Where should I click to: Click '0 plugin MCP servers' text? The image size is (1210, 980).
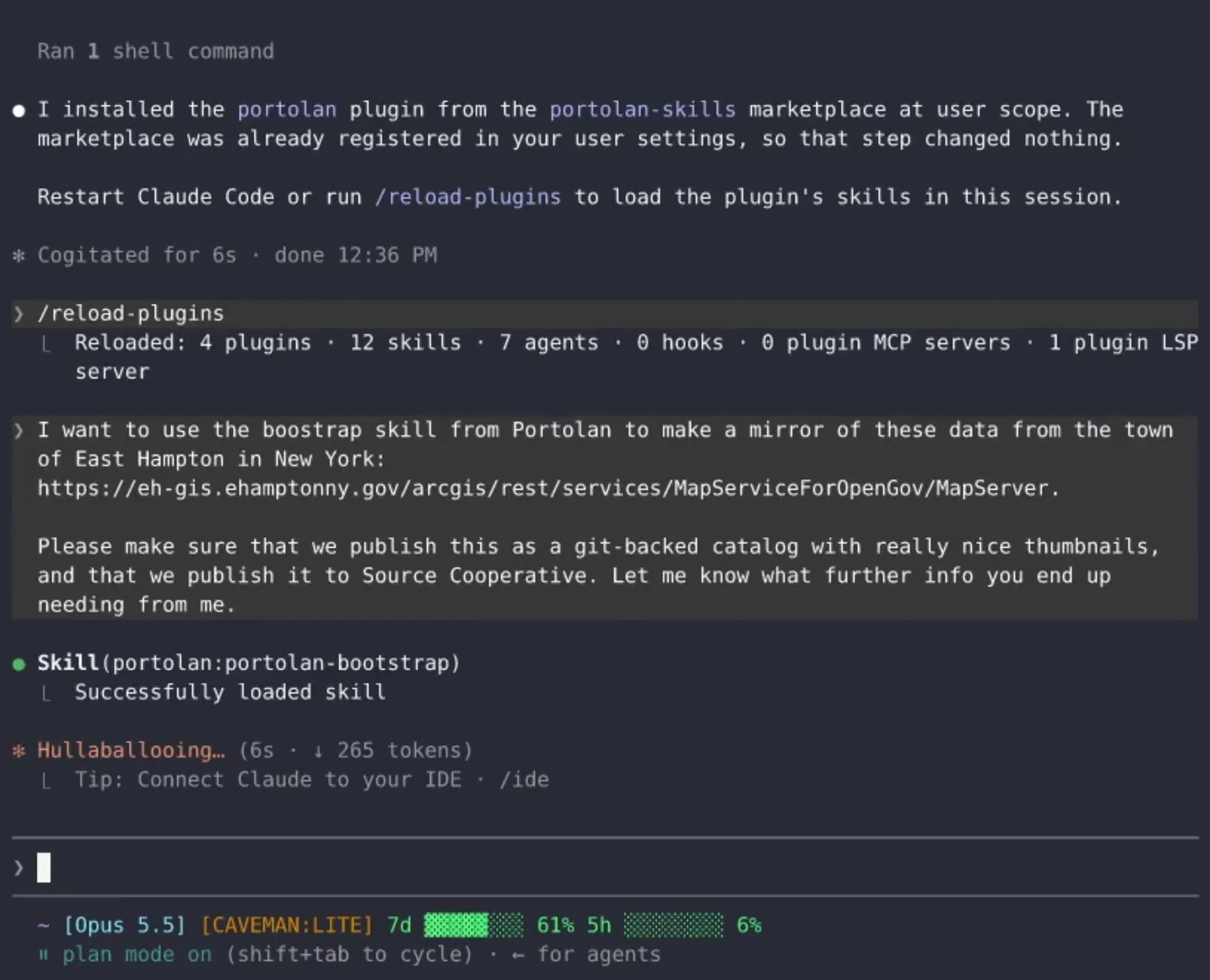886,343
